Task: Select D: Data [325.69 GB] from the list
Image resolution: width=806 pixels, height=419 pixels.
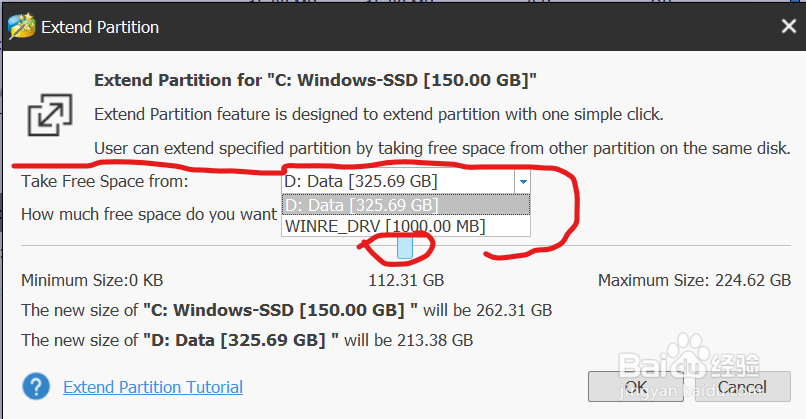Action: (360, 205)
